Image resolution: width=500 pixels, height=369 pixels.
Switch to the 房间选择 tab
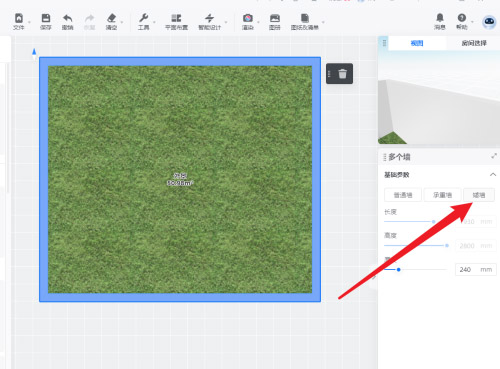pos(474,43)
